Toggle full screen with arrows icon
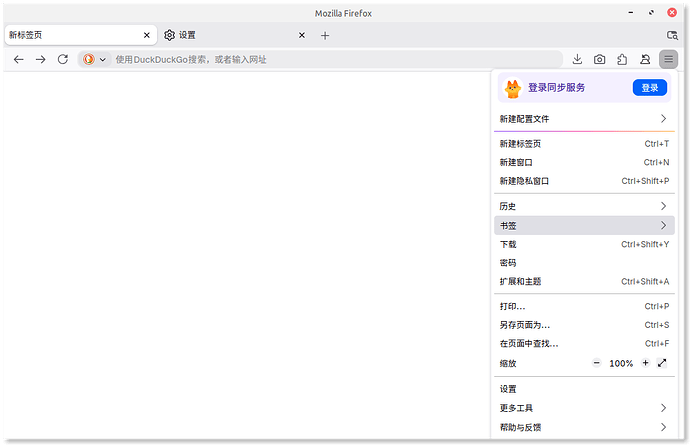The height and width of the screenshot is (445, 690). (x=662, y=363)
